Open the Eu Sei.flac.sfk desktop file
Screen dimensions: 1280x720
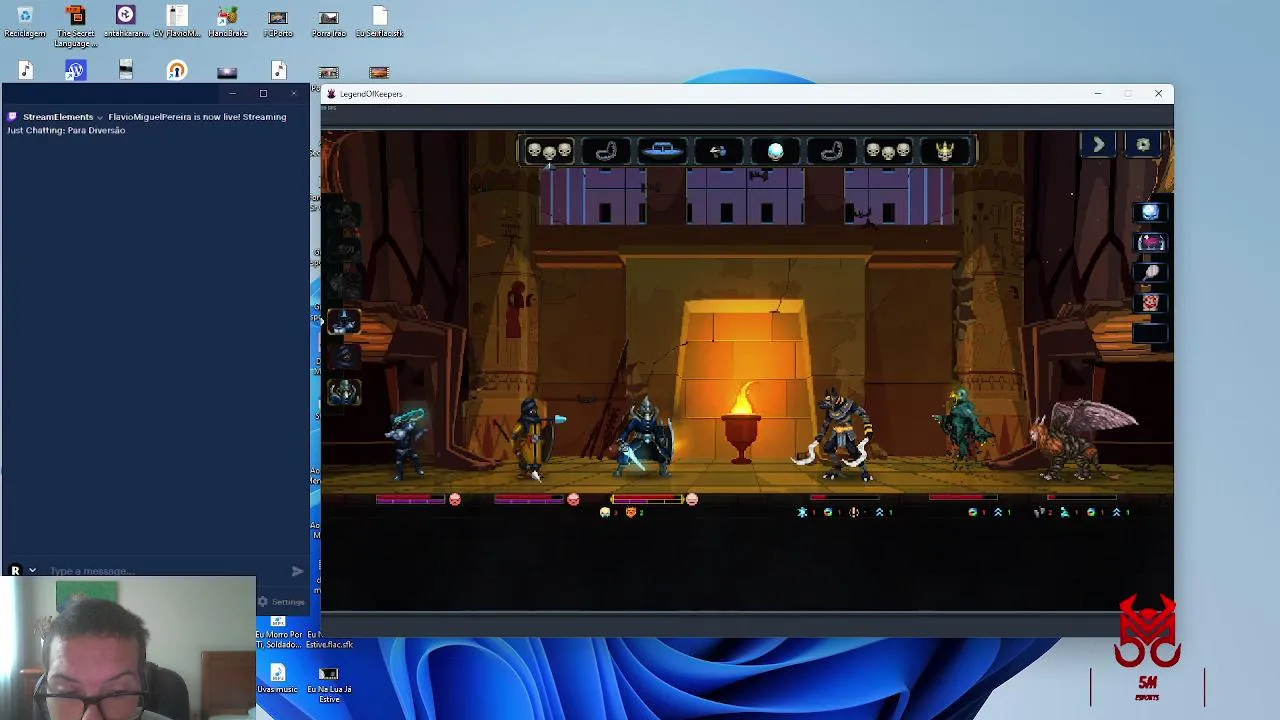(x=379, y=22)
